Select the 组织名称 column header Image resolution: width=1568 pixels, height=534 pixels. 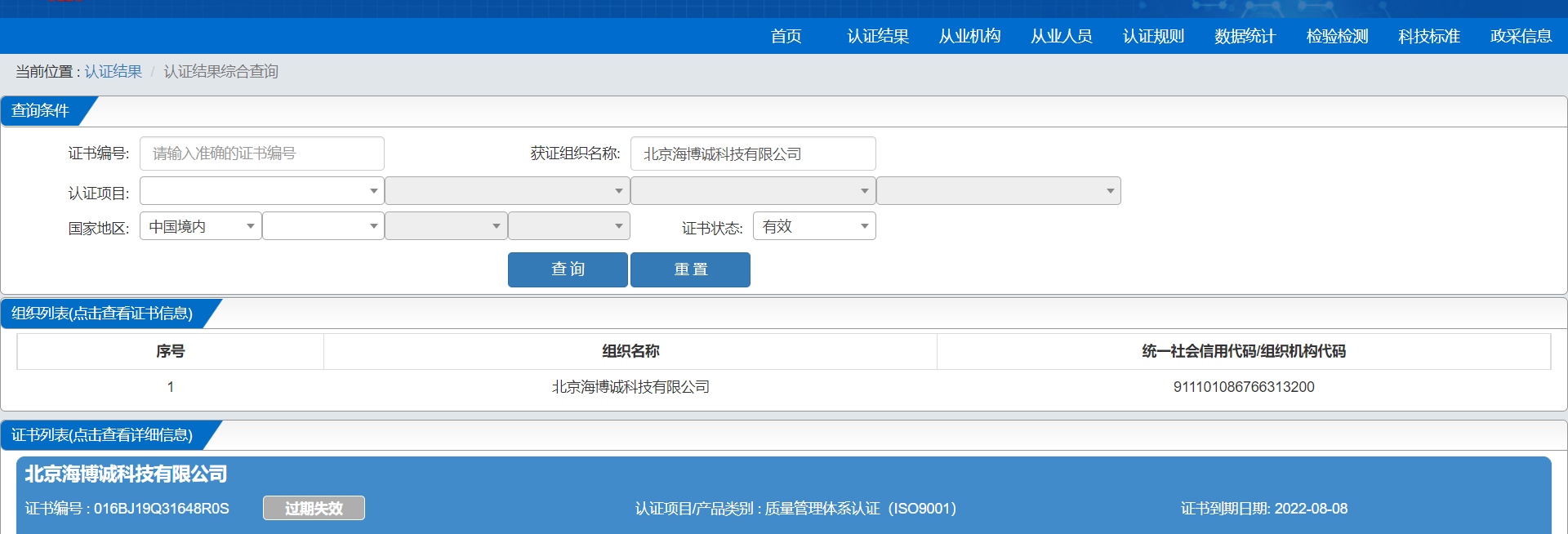(x=630, y=351)
